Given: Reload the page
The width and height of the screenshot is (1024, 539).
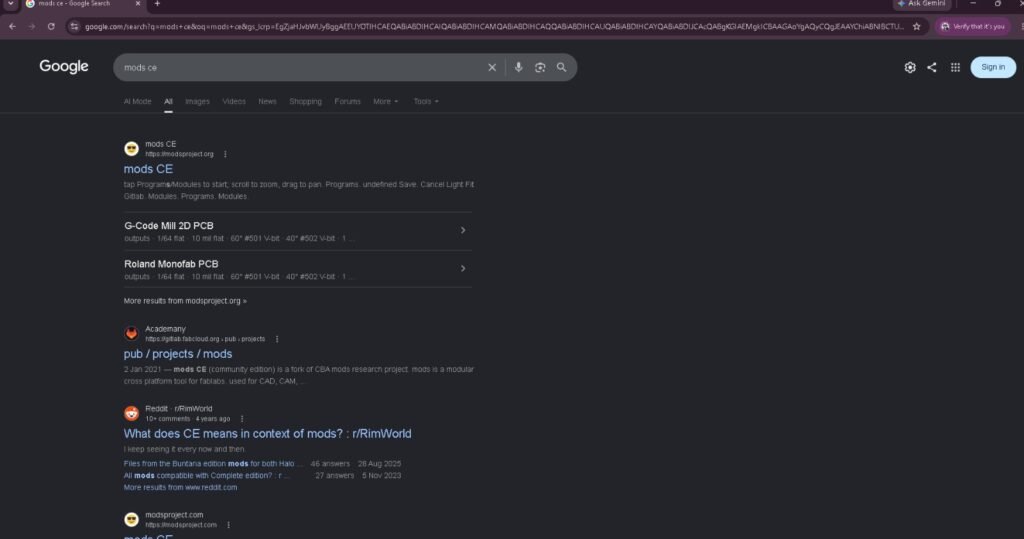Looking at the screenshot, I should coord(51,26).
